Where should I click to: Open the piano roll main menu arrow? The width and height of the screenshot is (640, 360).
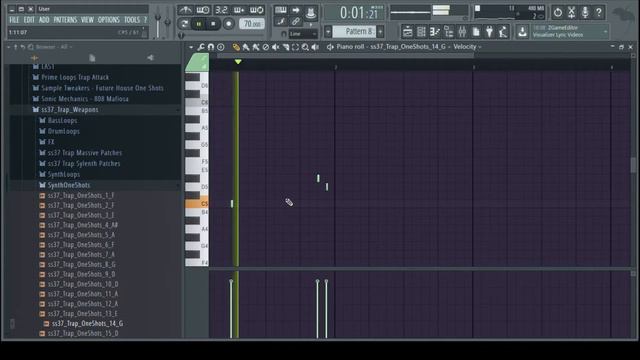pos(191,47)
